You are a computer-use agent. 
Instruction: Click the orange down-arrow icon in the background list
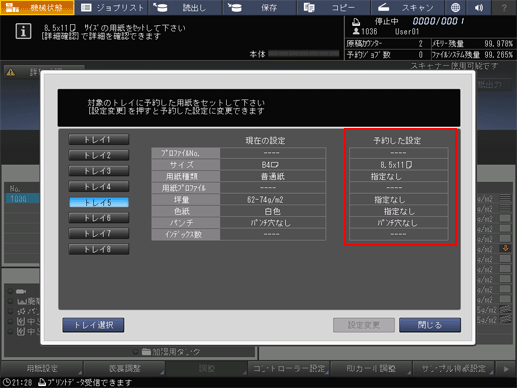[505, 248]
